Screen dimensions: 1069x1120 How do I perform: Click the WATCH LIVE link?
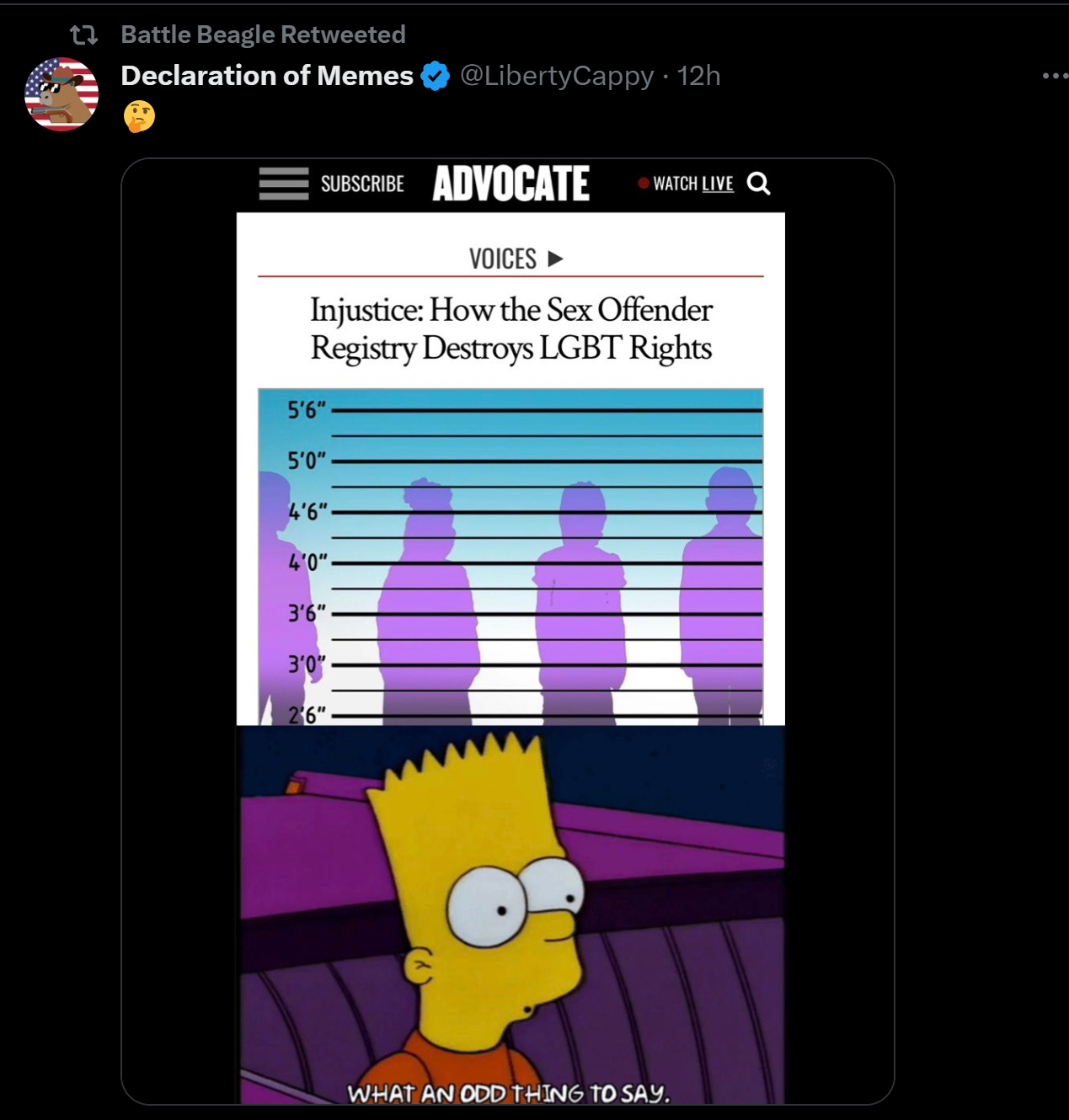(693, 184)
